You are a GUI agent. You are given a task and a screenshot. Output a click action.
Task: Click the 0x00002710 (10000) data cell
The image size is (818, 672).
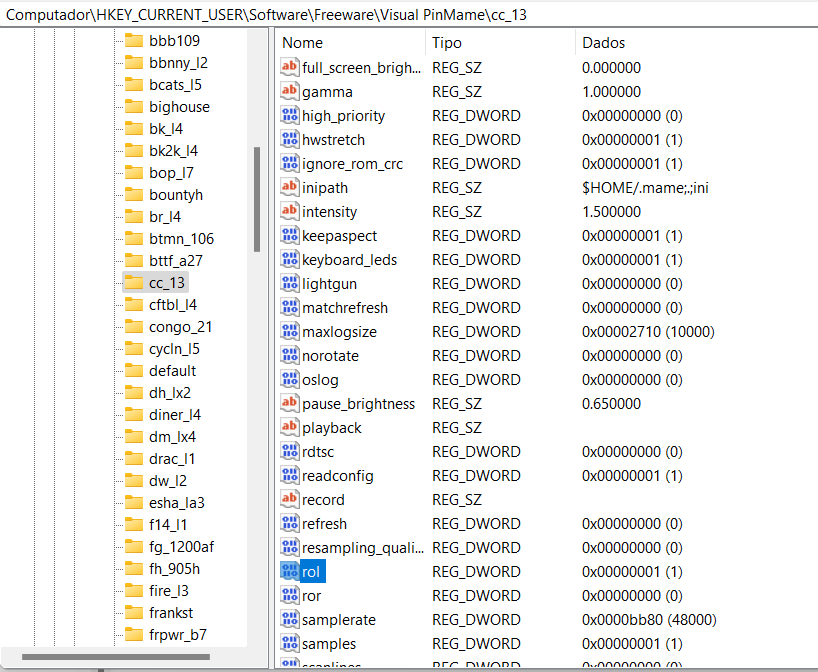[648, 332]
